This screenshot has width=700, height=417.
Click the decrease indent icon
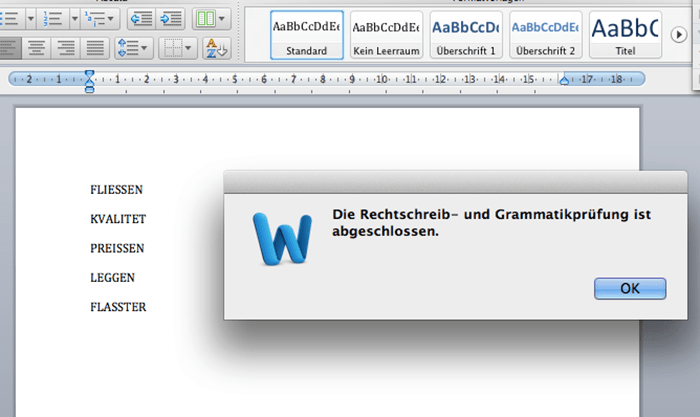tap(141, 18)
